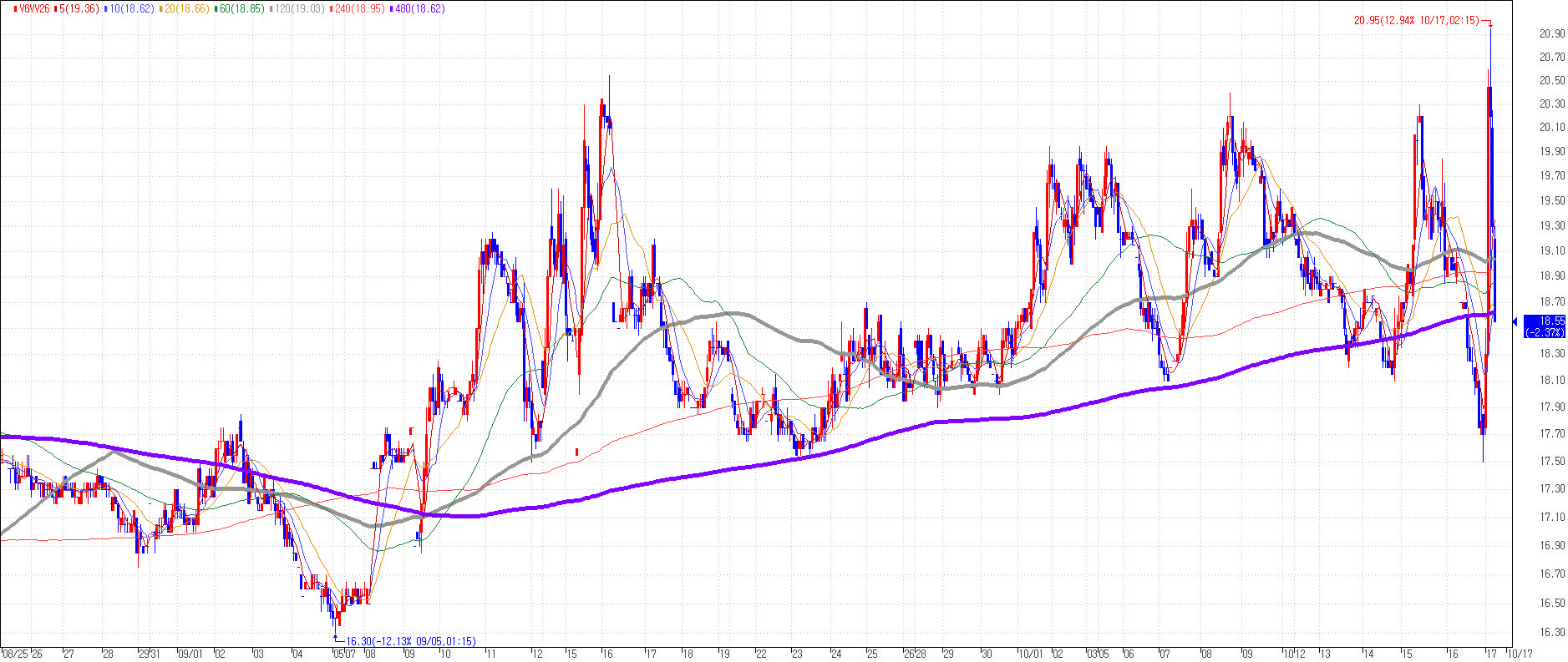Click the 16.30 low price annotation
This screenshot has width=1568, height=662.
pos(410,641)
